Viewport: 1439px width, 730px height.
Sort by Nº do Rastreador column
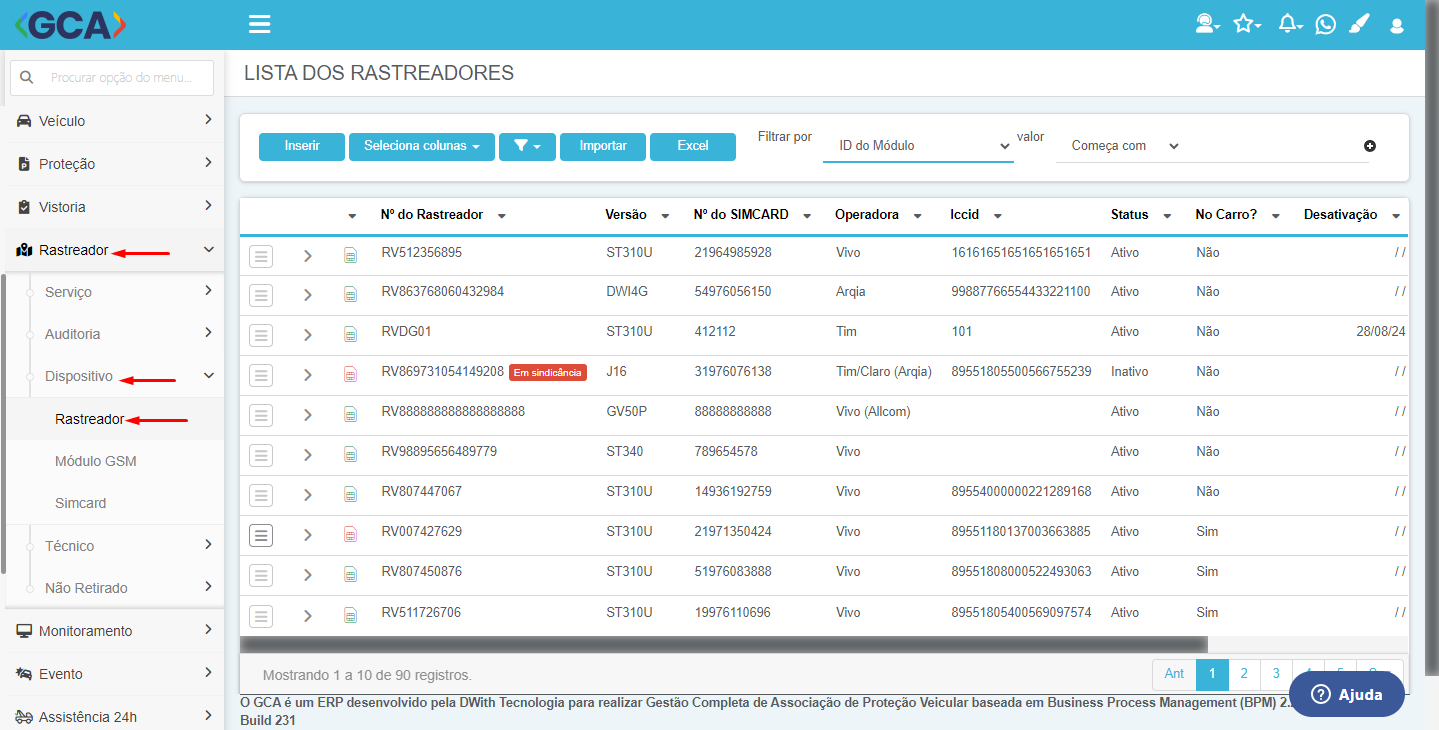point(443,215)
